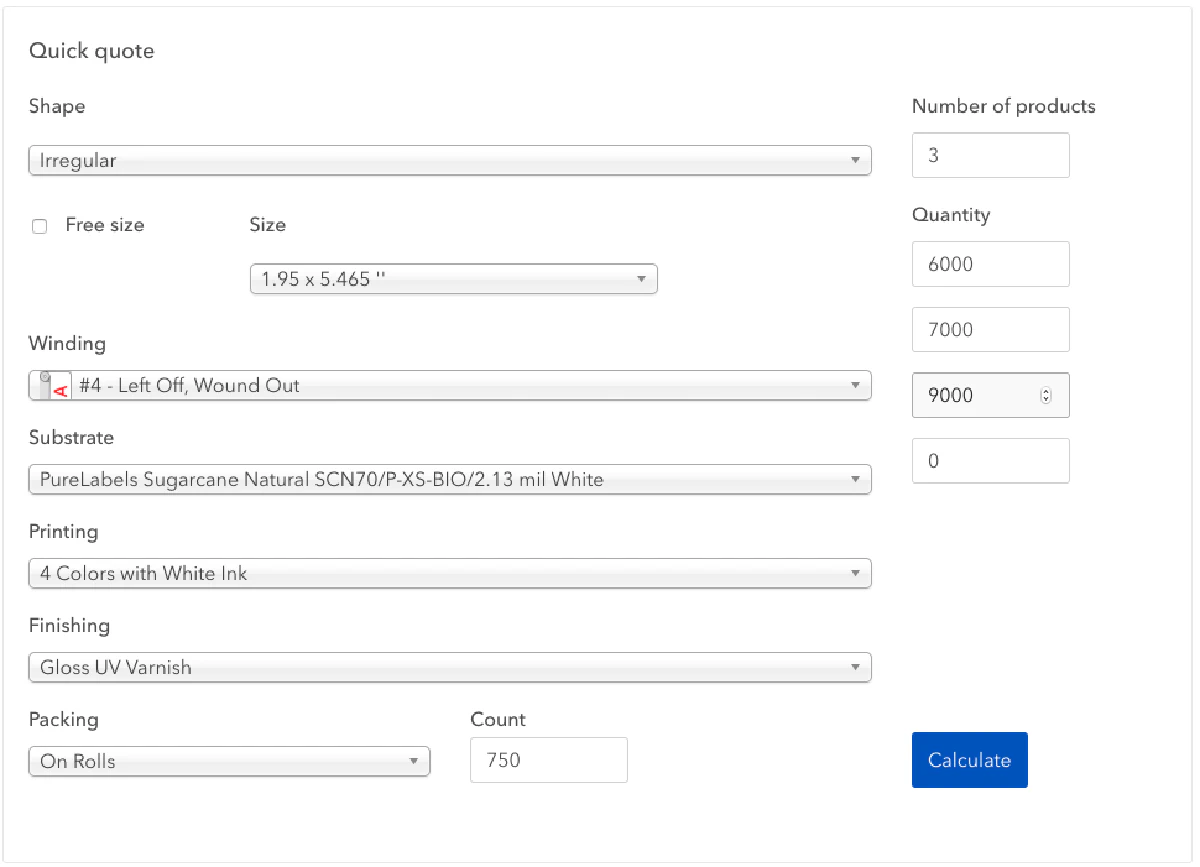Open the Shape dropdown showing Irregular
Screen dimensions: 1200x867
450,160
